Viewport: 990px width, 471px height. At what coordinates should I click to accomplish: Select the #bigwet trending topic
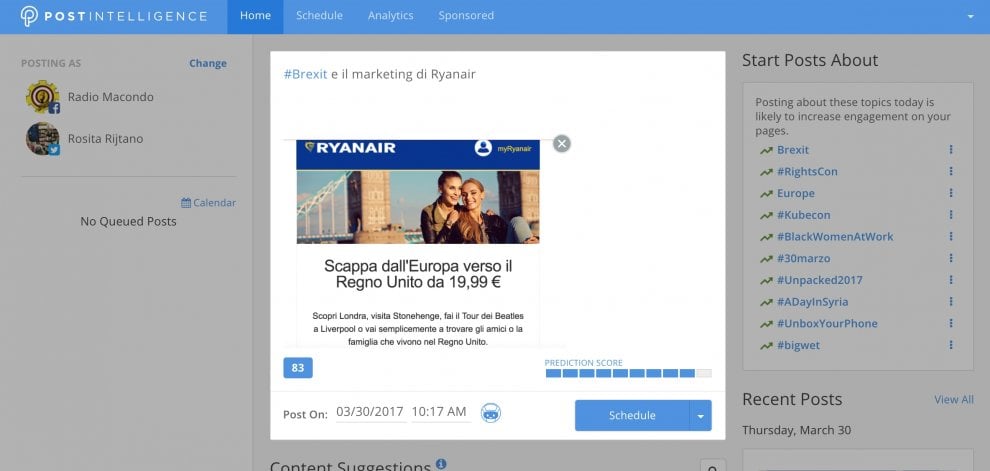798,345
